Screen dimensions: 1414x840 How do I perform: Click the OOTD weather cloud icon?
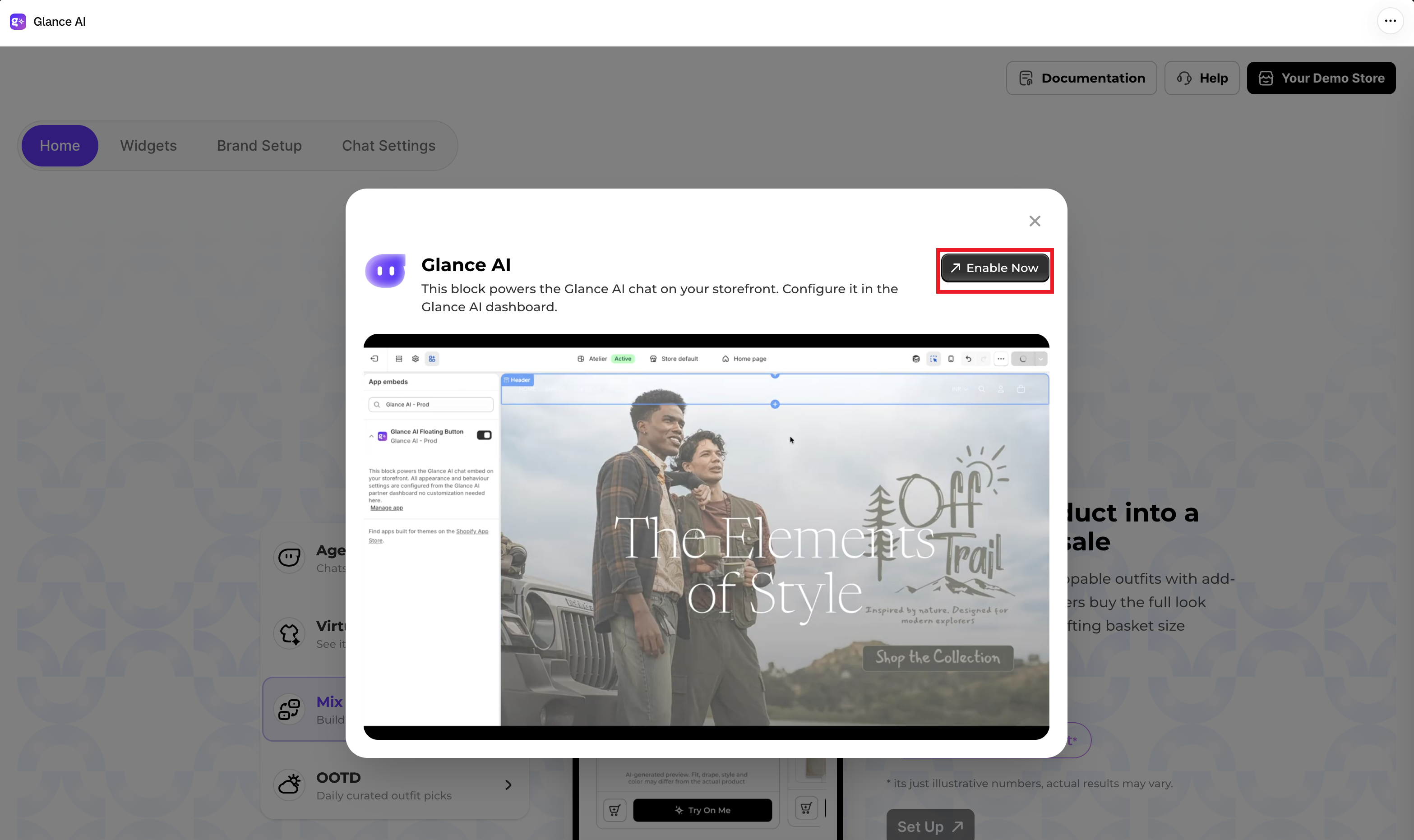pyautogui.click(x=289, y=785)
